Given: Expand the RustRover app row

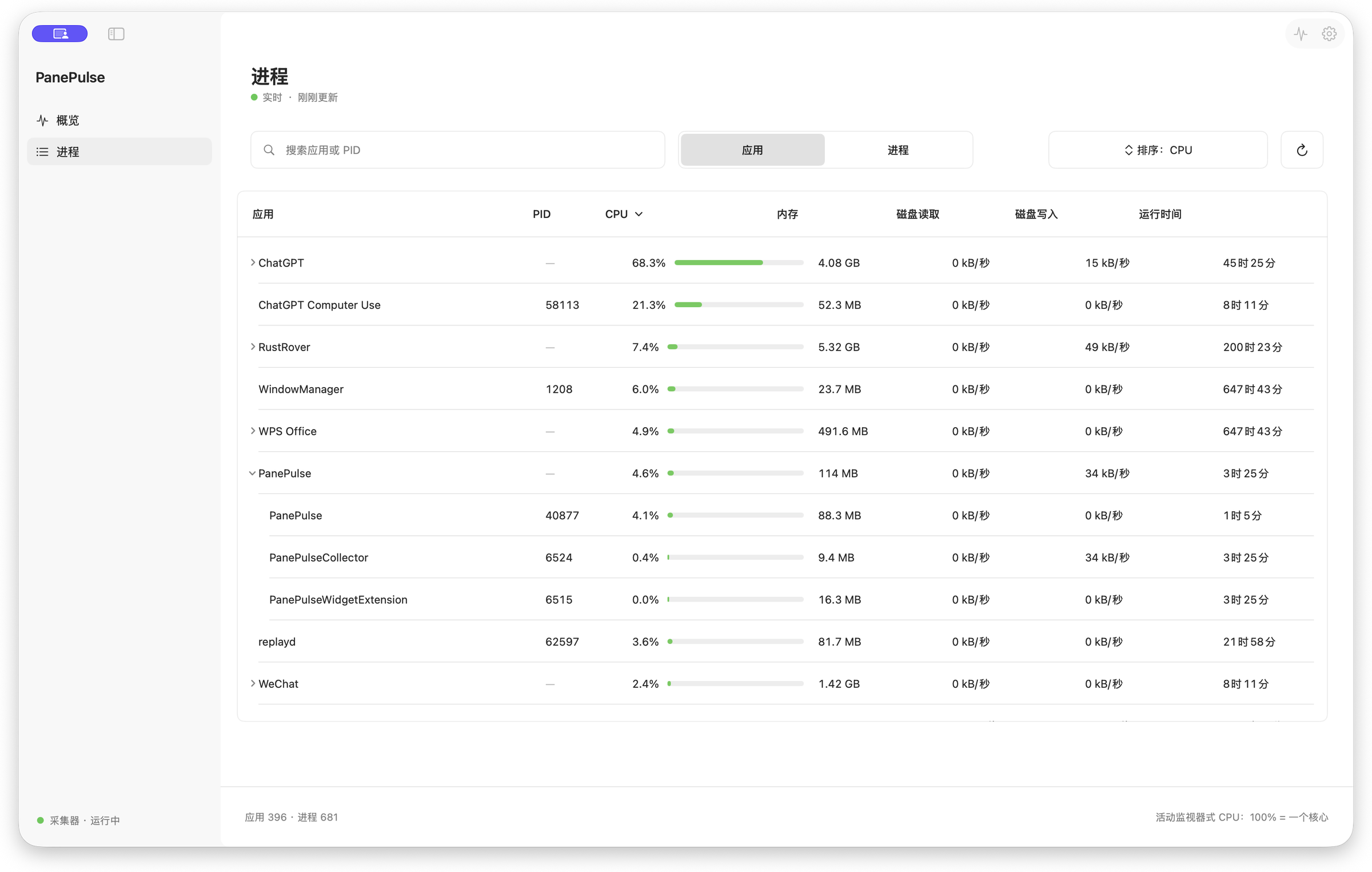Looking at the screenshot, I should click(x=253, y=347).
